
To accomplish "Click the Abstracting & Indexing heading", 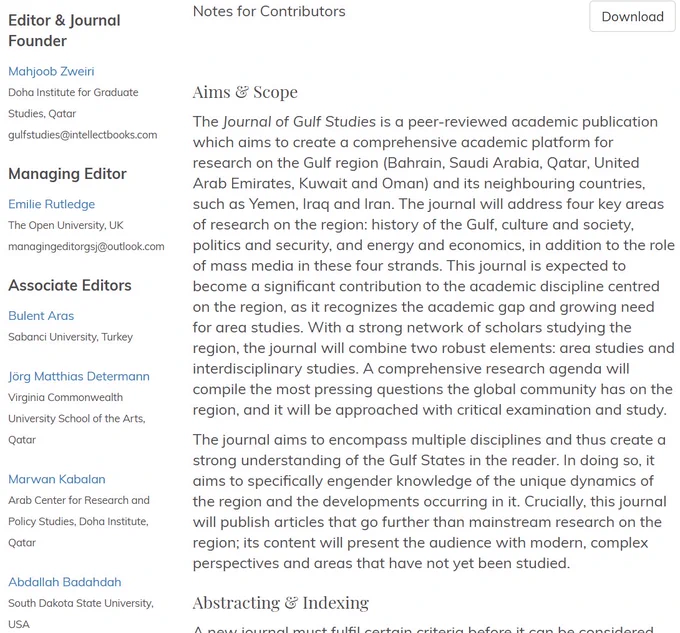I will (281, 603).
